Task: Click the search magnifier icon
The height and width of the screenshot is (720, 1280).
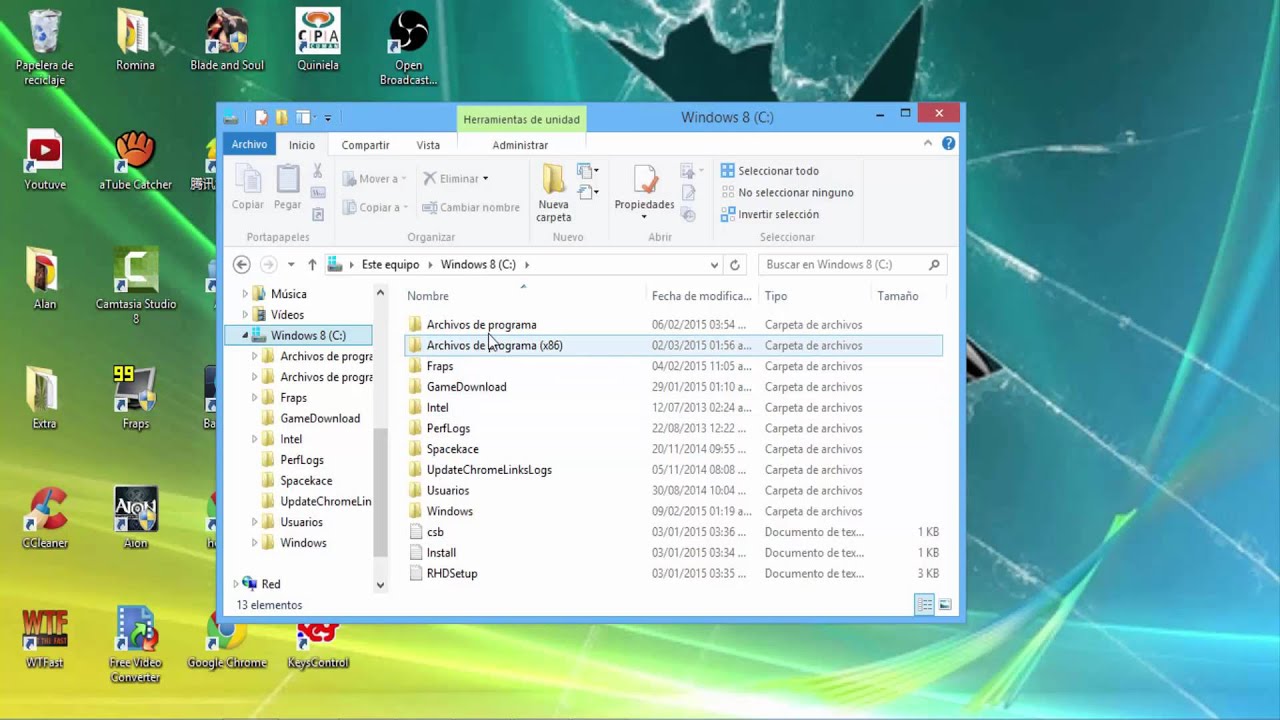Action: click(x=934, y=265)
